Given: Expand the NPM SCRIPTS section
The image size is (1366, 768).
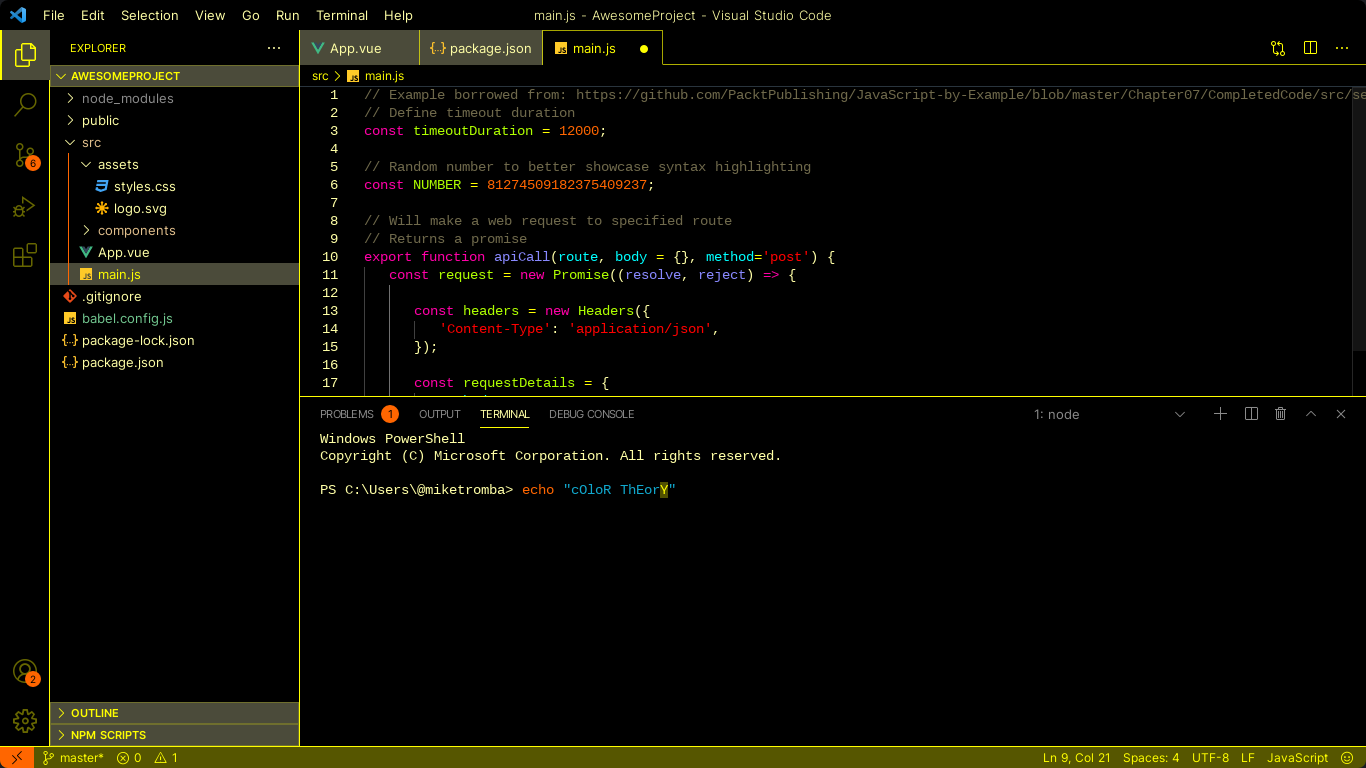Looking at the screenshot, I should tap(174, 735).
